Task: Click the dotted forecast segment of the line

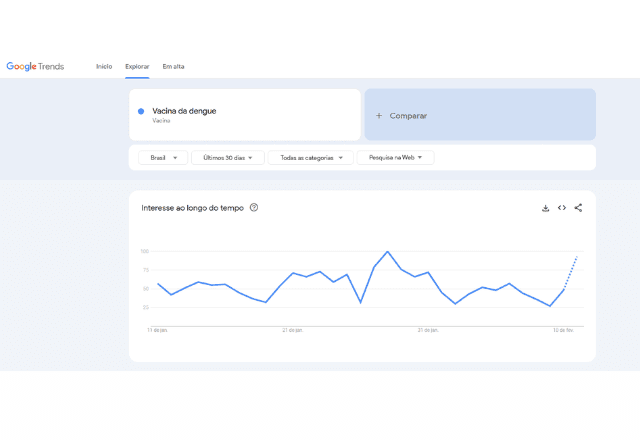Action: tap(571, 272)
